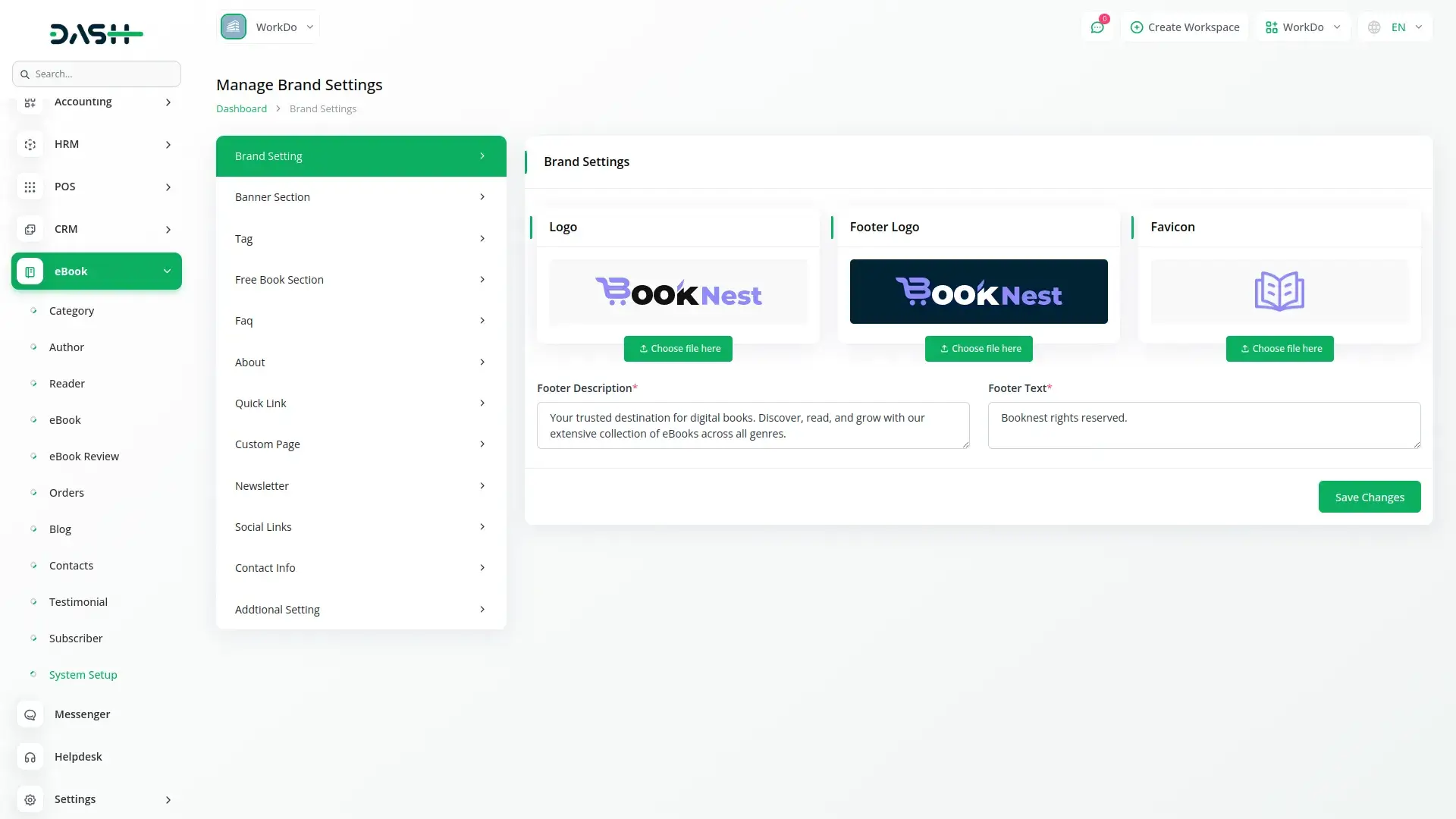Select the Social Links settings tab
The image size is (1456, 819).
[x=361, y=527]
